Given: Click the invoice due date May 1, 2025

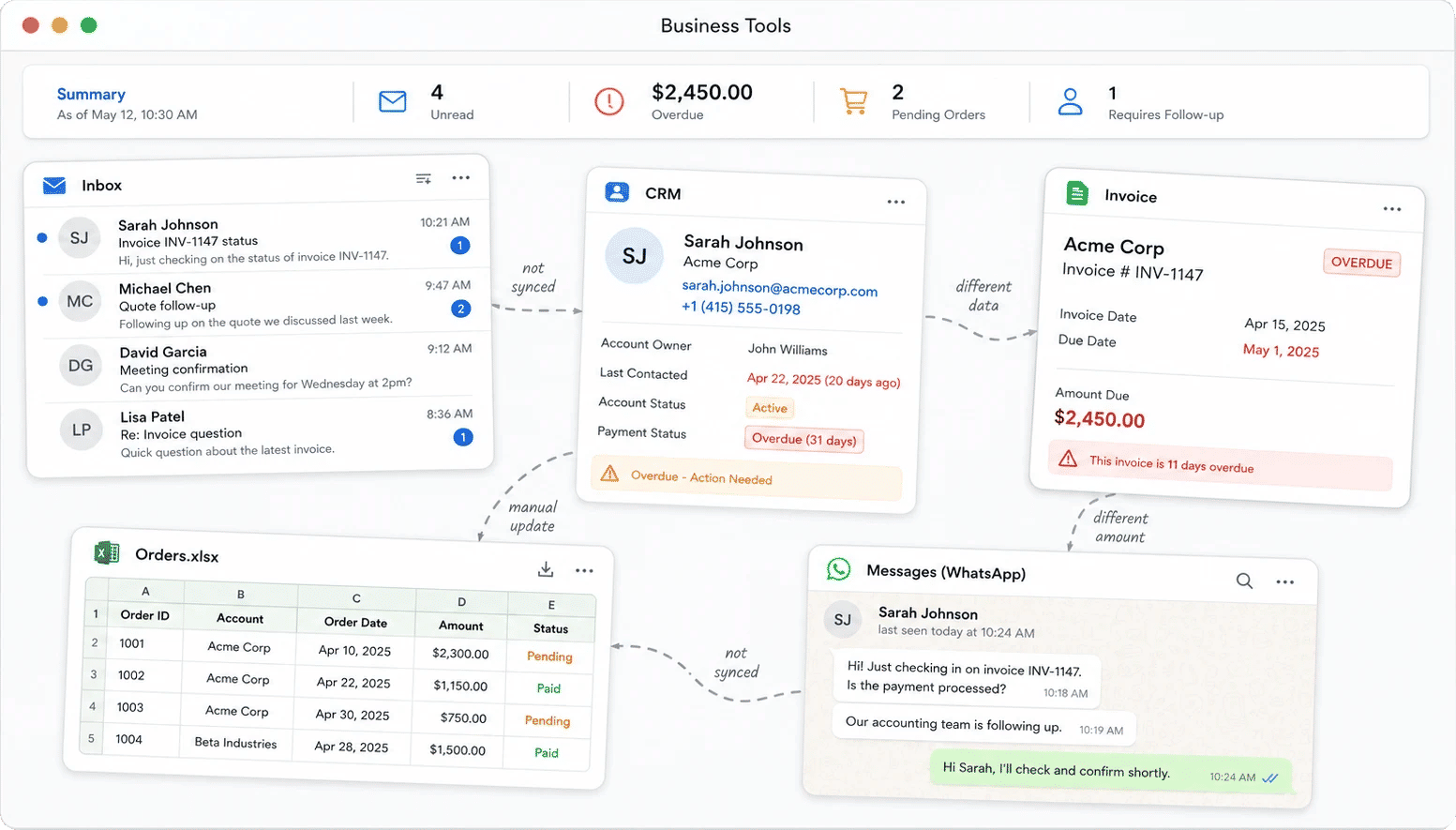Looking at the screenshot, I should pyautogui.click(x=1281, y=351).
